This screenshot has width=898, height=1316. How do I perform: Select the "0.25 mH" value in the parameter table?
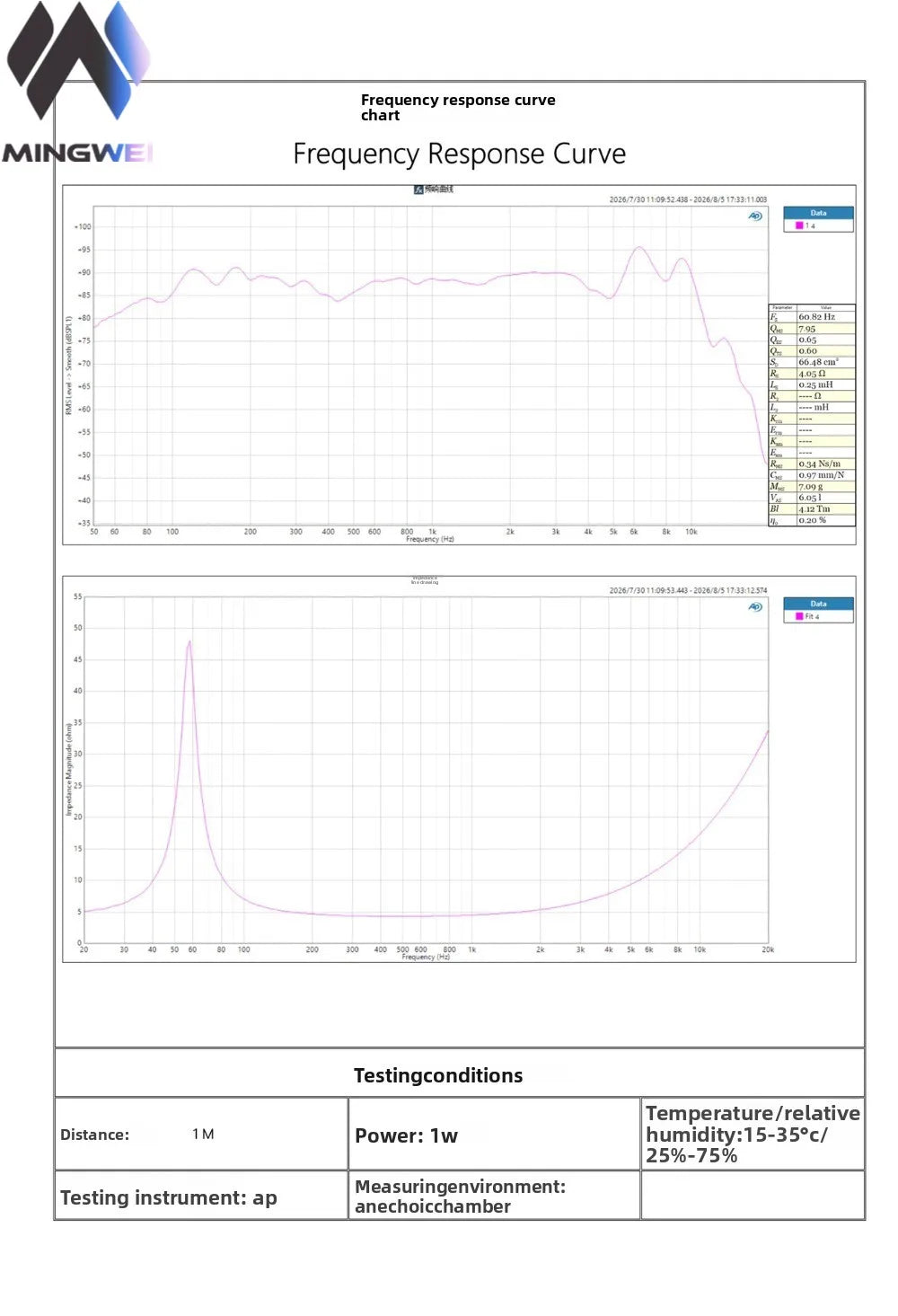tap(815, 384)
